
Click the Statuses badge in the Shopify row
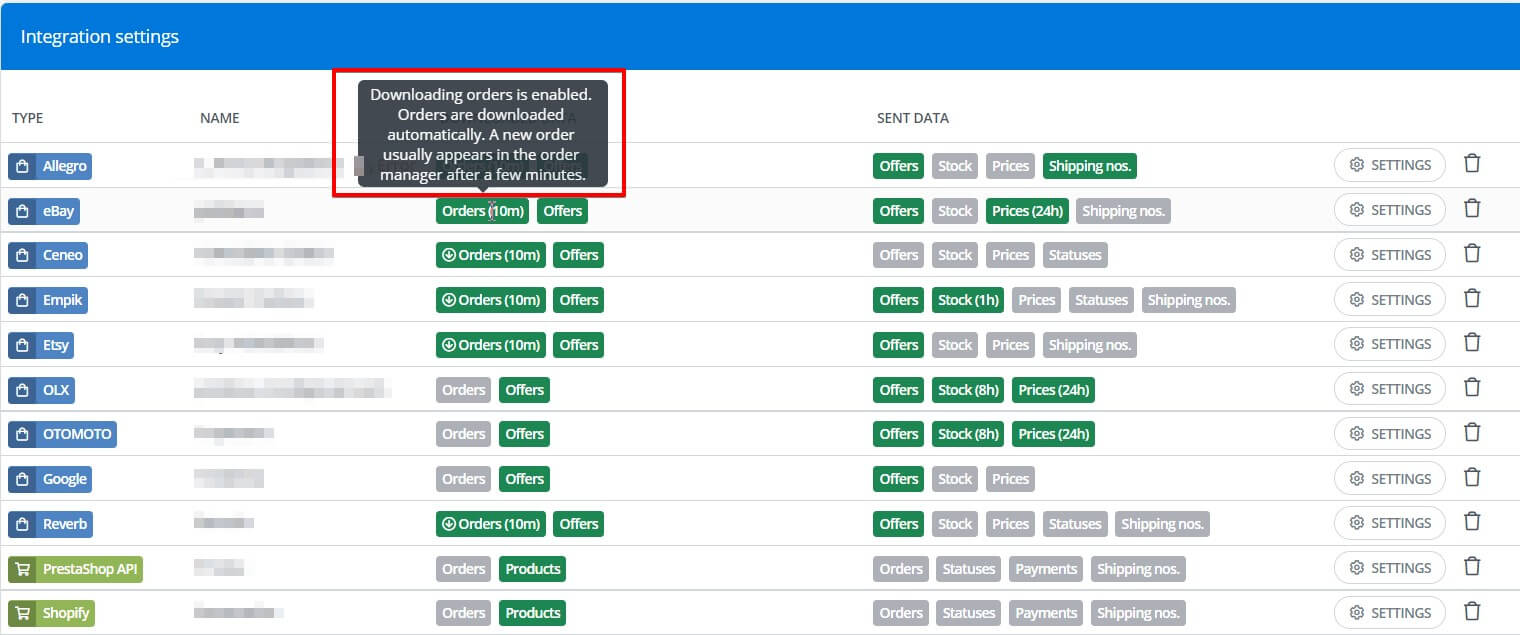tap(969, 613)
